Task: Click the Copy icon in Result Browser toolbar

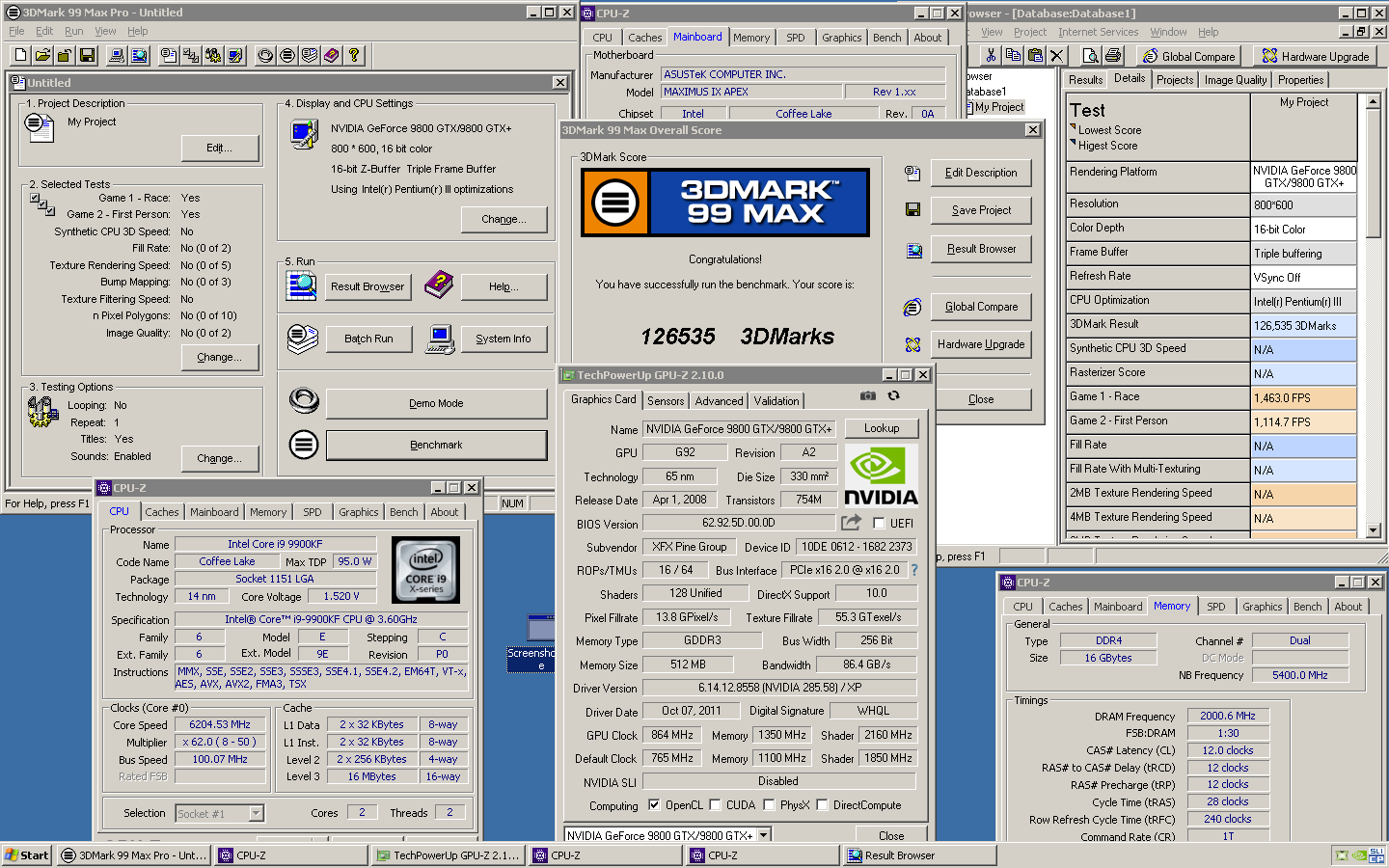Action: [x=1012, y=55]
